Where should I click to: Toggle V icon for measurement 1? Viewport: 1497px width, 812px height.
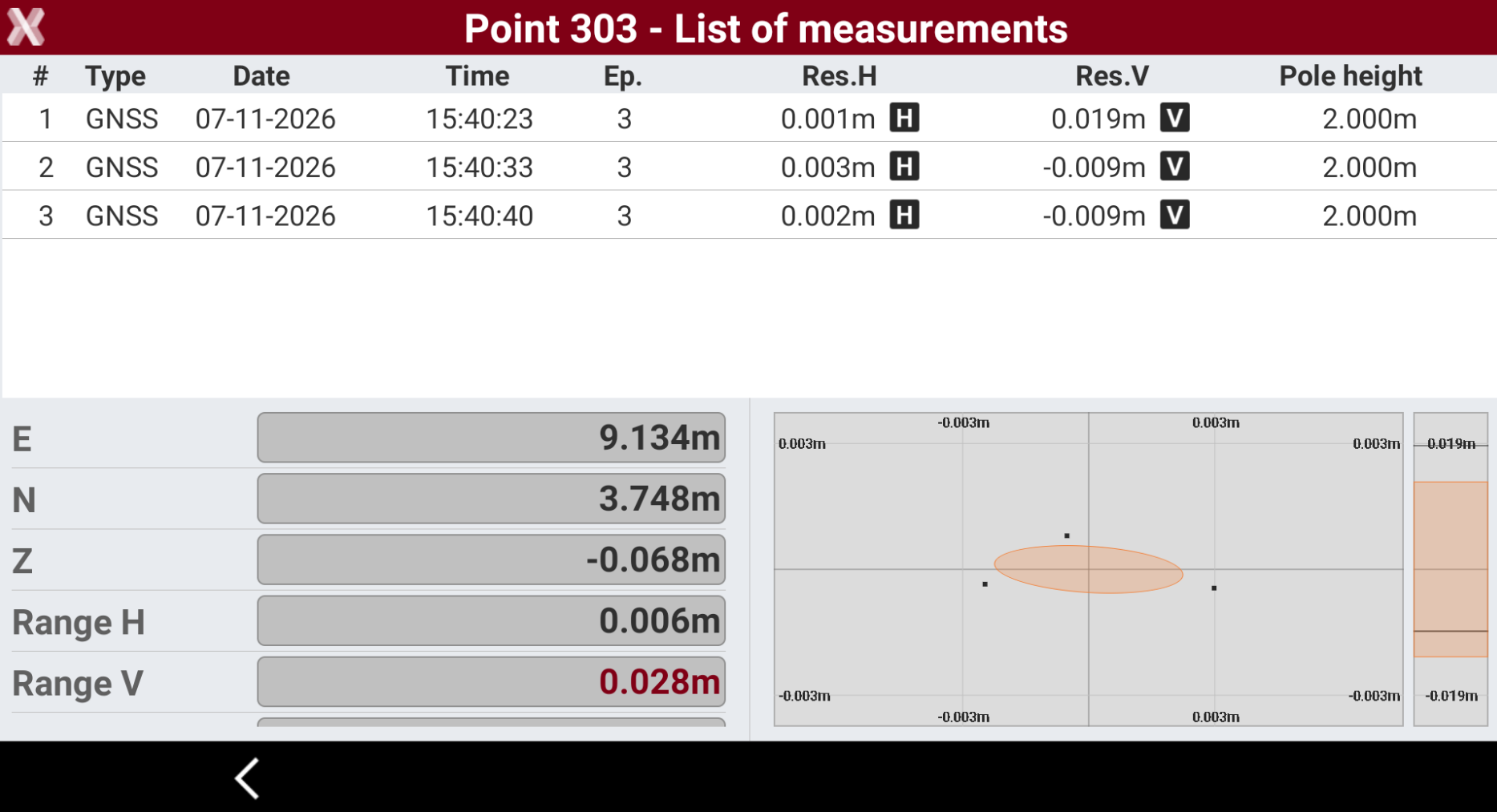[x=1175, y=118]
